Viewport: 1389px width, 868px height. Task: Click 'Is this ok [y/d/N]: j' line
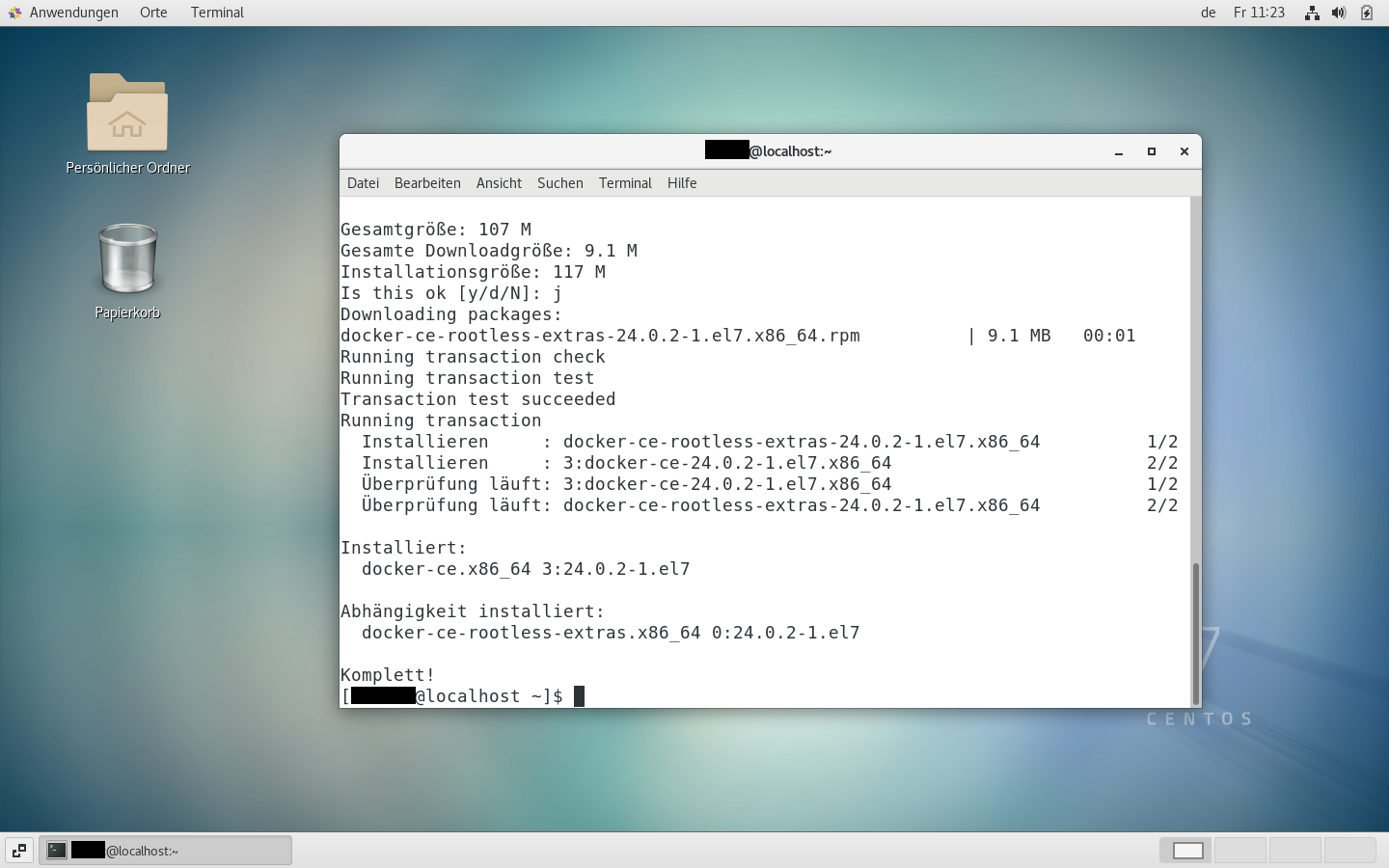point(451,293)
